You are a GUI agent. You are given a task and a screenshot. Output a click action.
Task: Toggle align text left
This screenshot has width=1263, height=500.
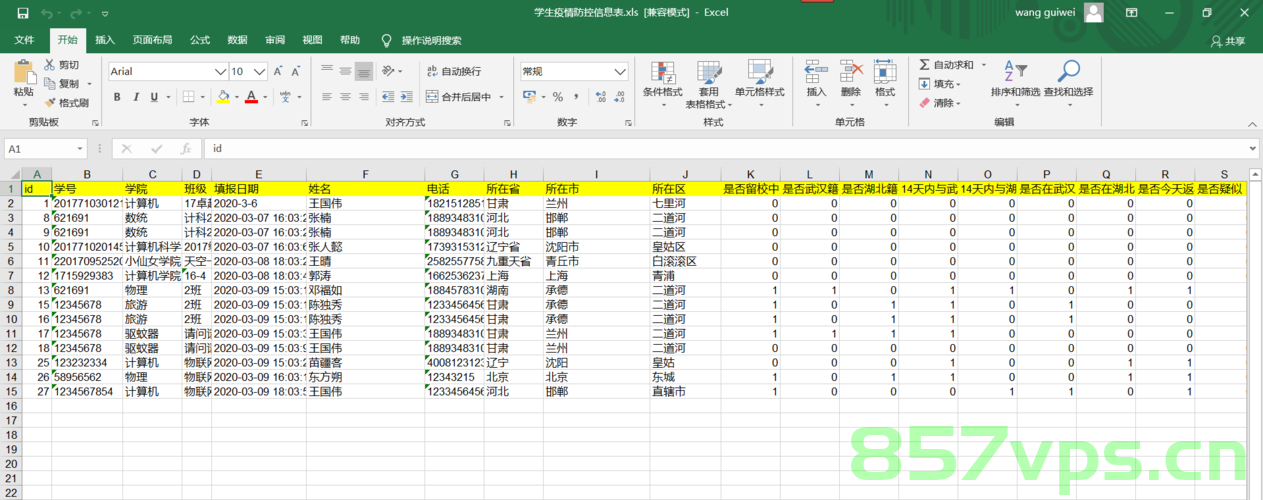(x=326, y=97)
